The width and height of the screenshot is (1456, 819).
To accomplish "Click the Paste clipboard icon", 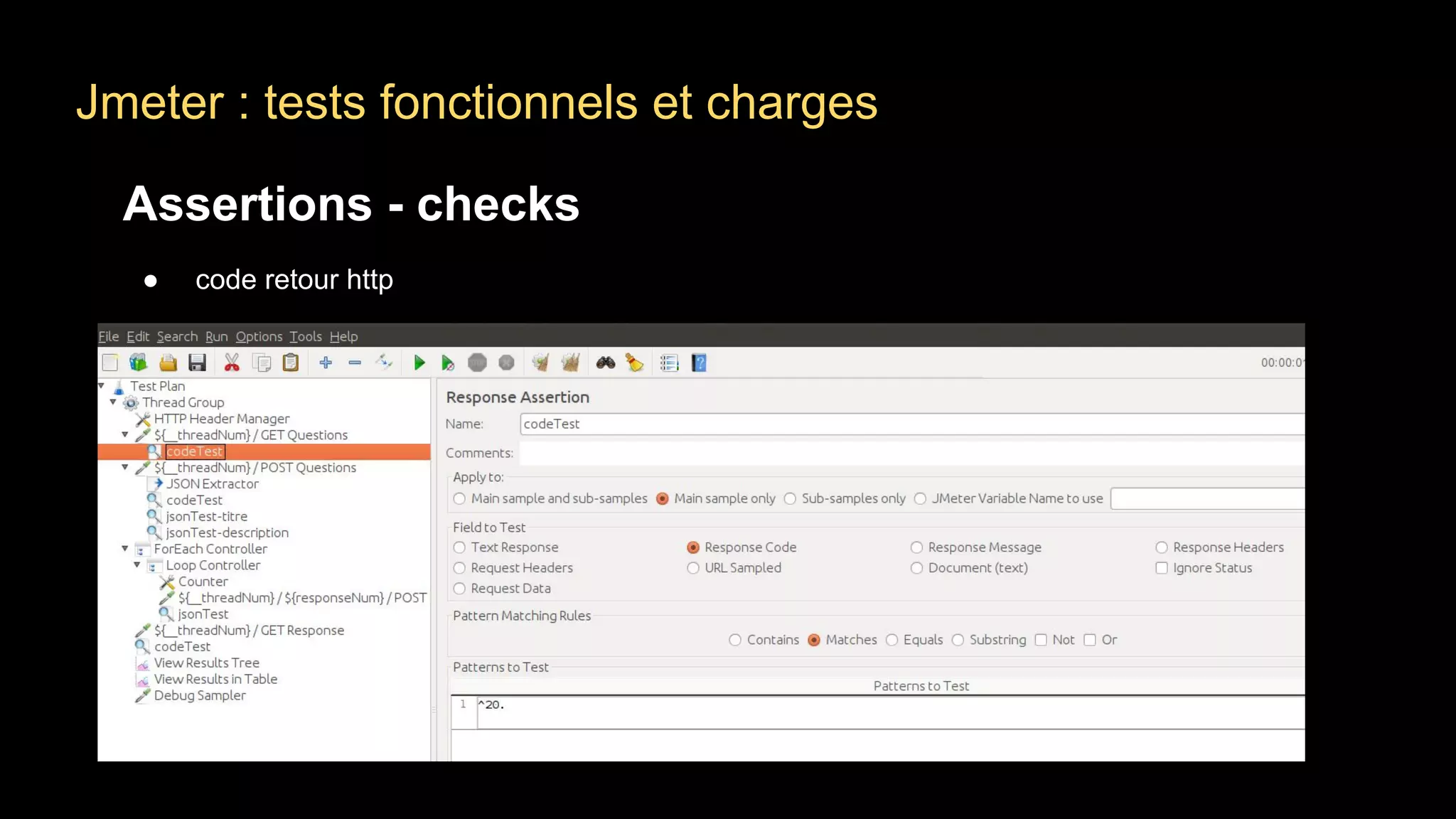I will pyautogui.click(x=291, y=363).
